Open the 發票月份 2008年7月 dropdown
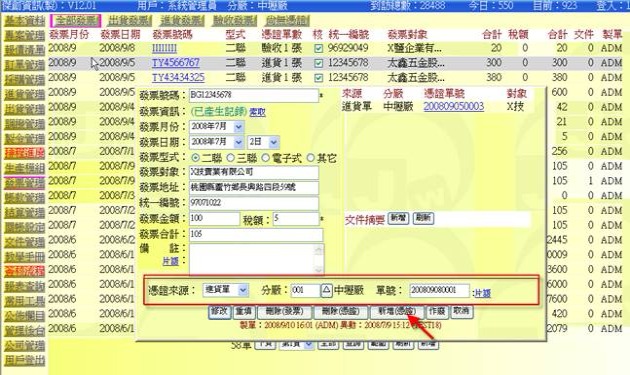The image size is (630, 375). coord(238,127)
